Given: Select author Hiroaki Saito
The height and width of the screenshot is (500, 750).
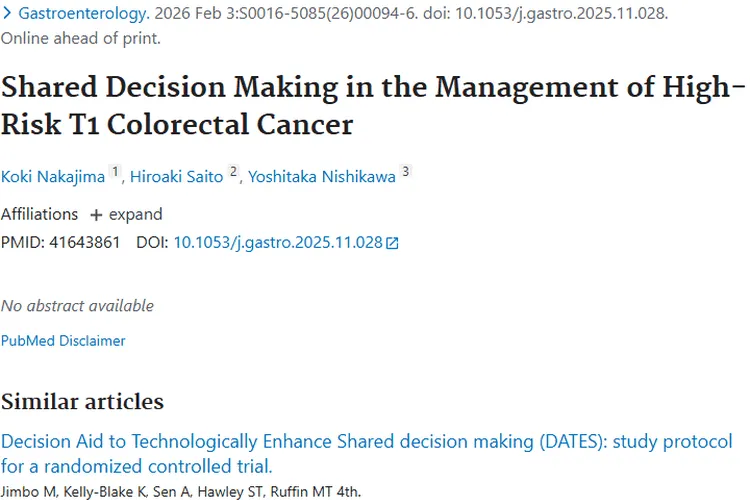Looking at the screenshot, I should click(x=178, y=177).
